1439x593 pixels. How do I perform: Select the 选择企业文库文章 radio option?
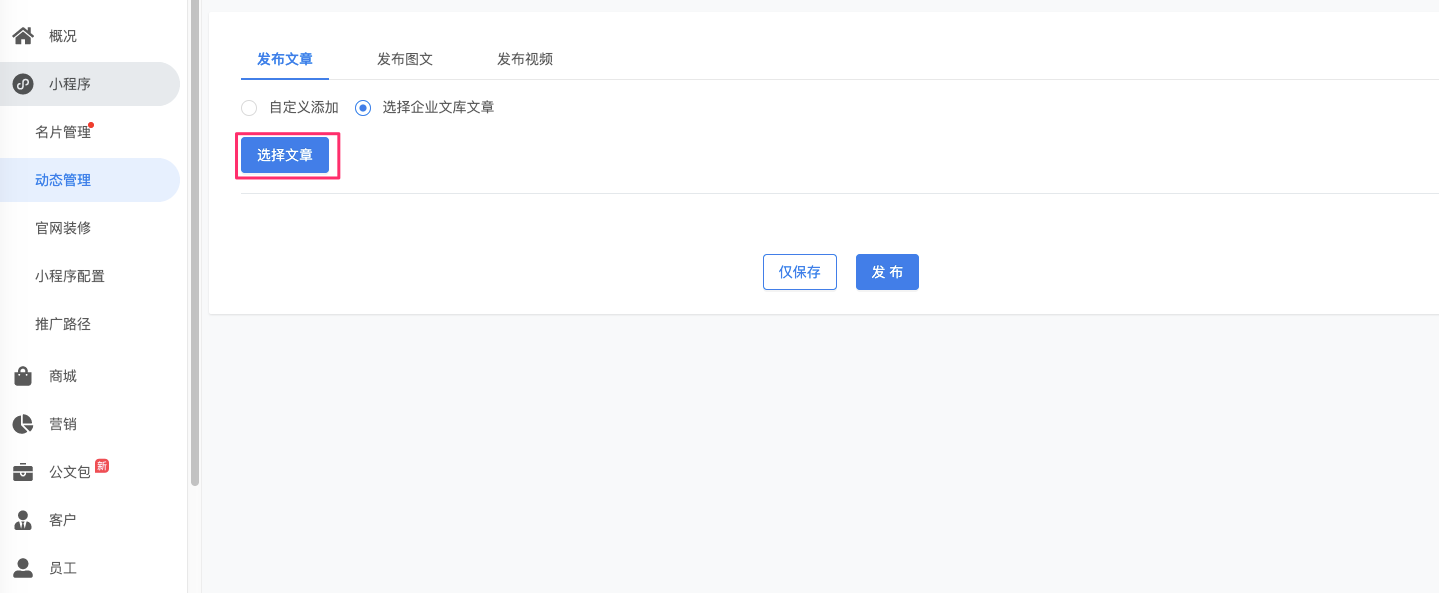(x=363, y=107)
